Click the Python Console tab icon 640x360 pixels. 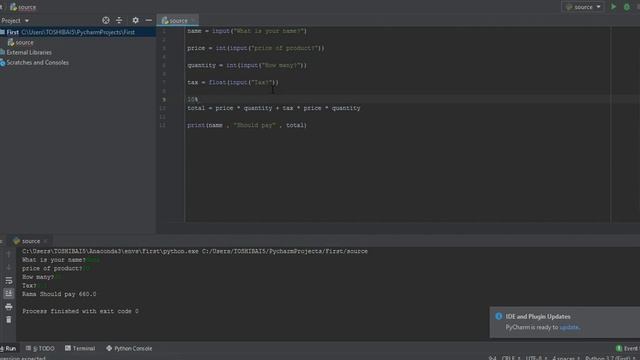pyautogui.click(x=109, y=349)
